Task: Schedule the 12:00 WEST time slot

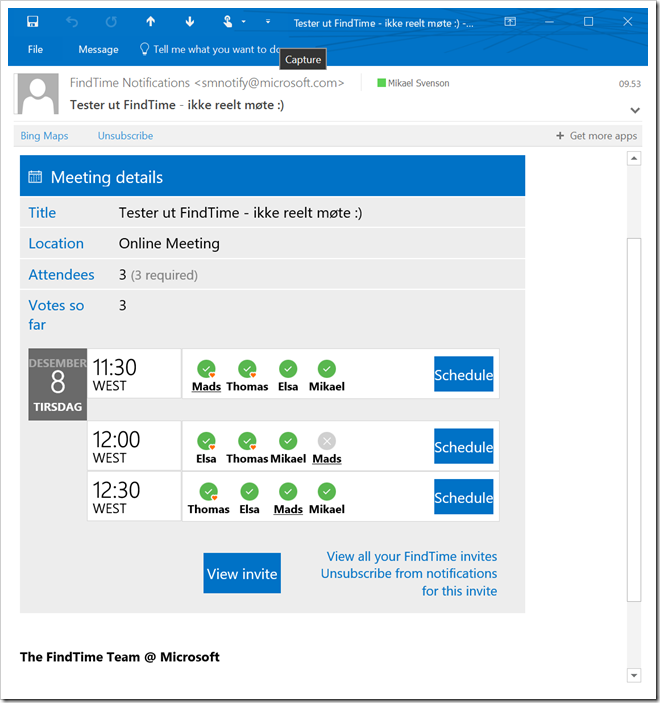Action: pyautogui.click(x=464, y=446)
